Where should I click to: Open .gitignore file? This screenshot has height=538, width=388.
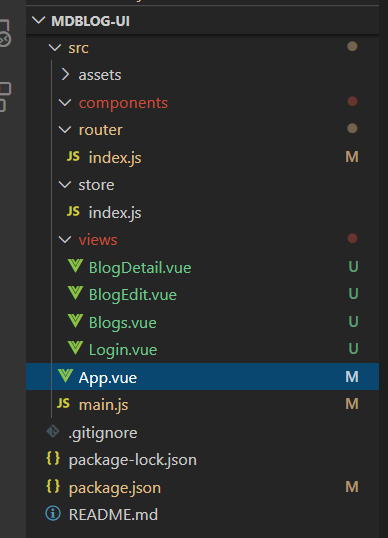pyautogui.click(x=103, y=433)
